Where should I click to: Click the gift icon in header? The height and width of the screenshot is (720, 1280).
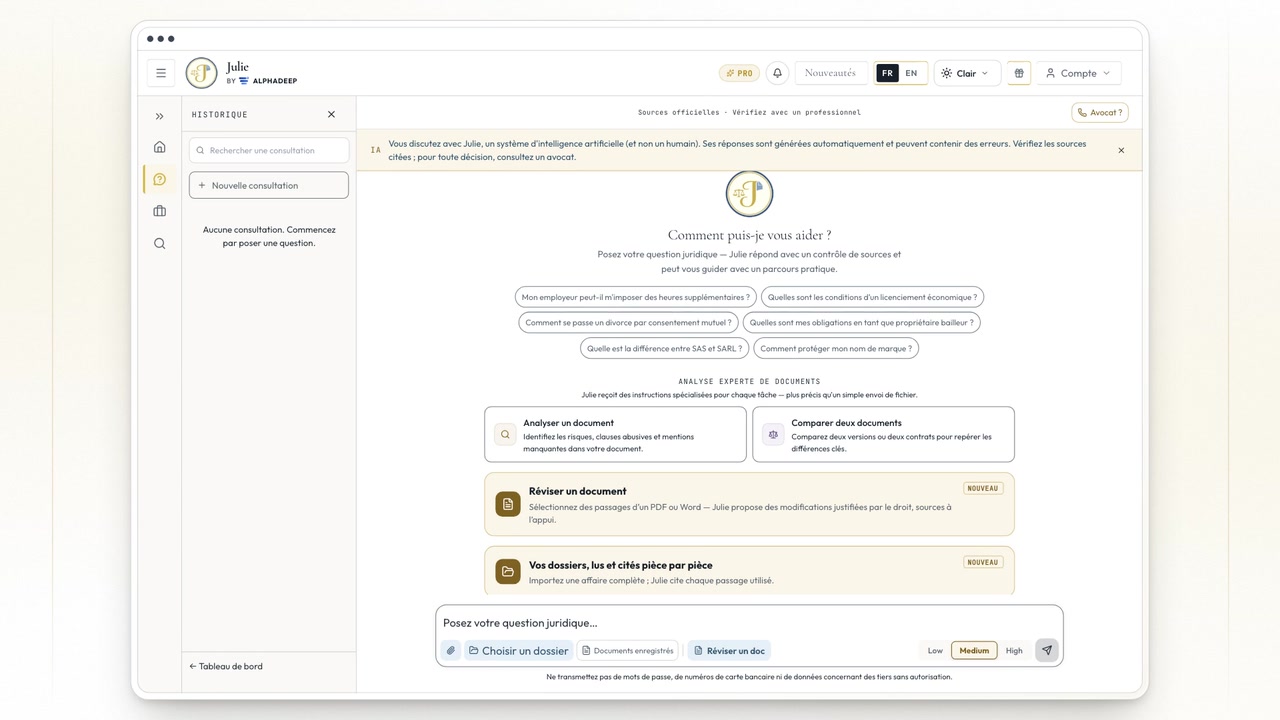pyautogui.click(x=1019, y=73)
